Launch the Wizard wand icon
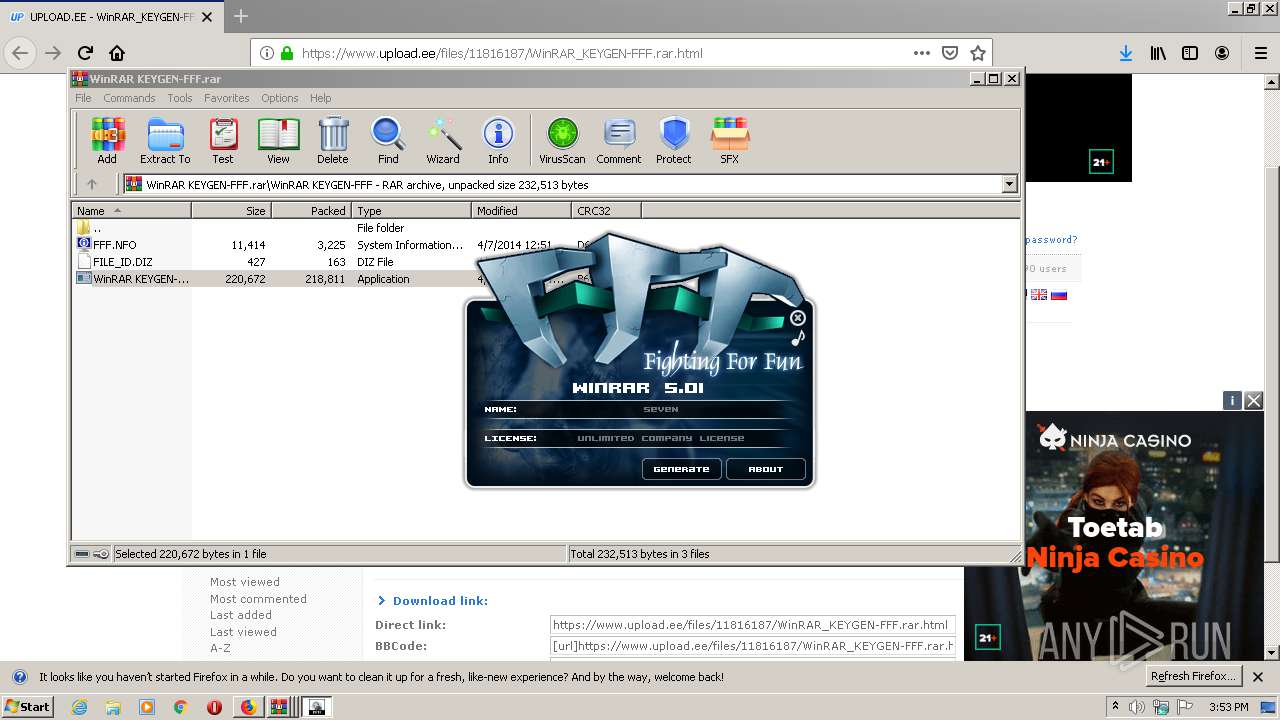Screen dimensions: 1280x720 tap(443, 140)
